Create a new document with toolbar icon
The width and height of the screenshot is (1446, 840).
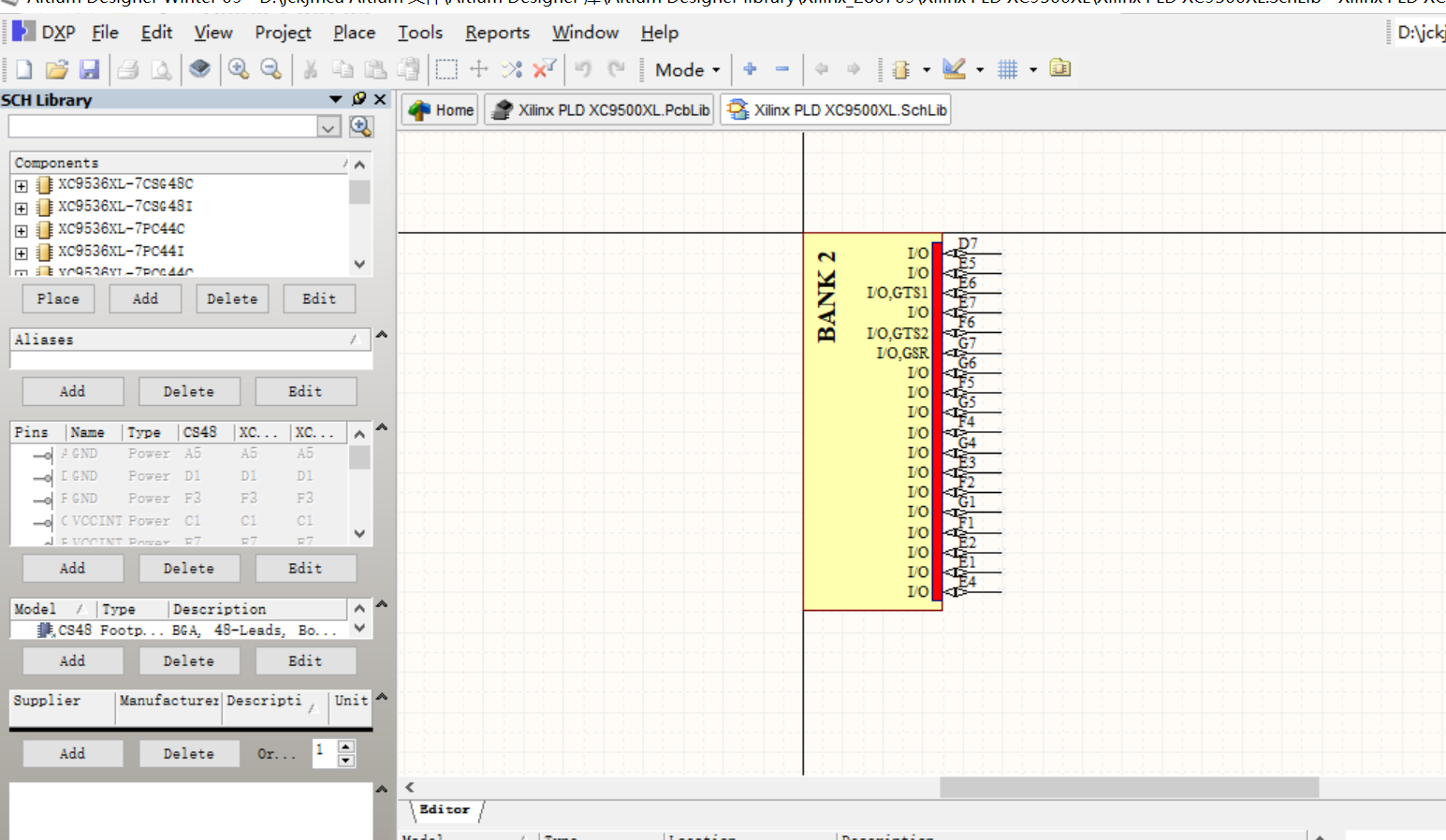tap(23, 69)
